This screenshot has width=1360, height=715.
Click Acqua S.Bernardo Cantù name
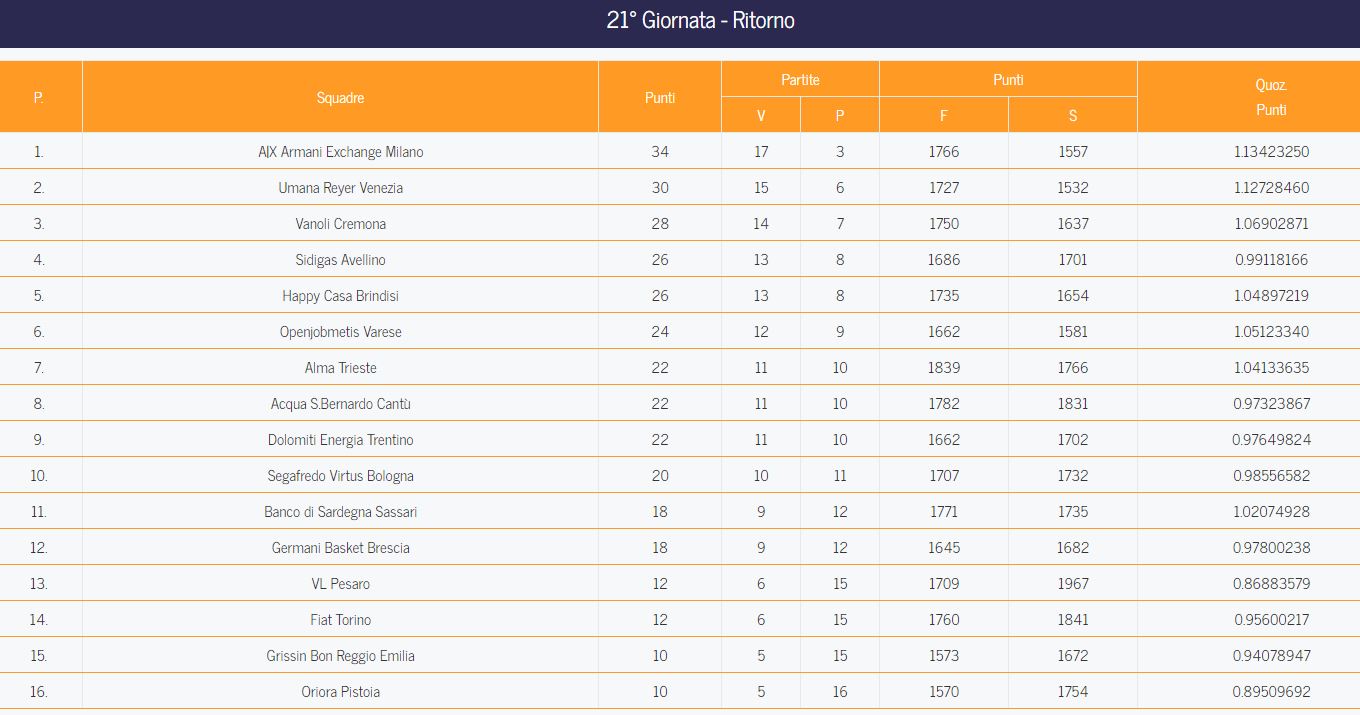[341, 404]
